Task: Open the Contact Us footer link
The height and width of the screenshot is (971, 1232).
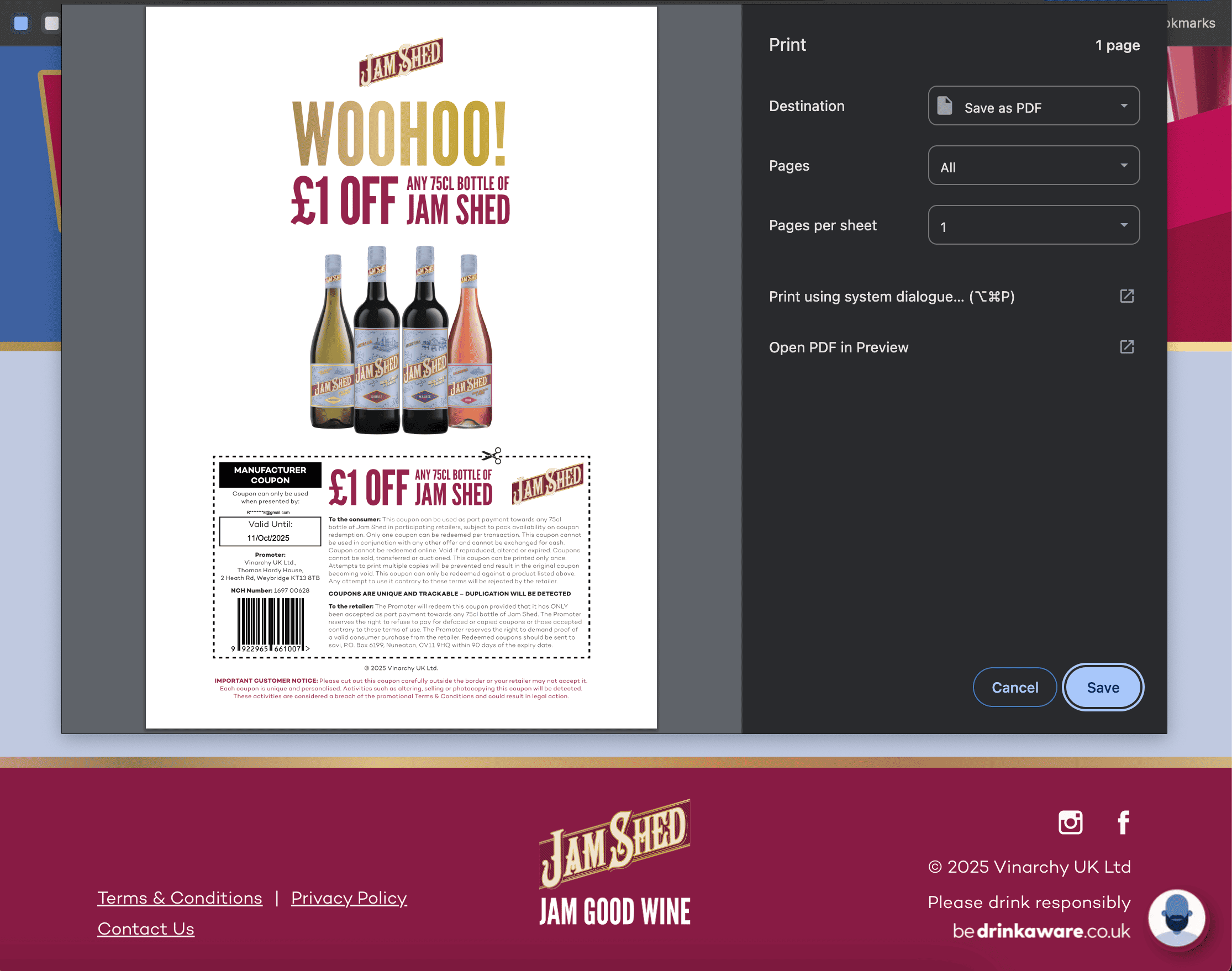Action: tap(146, 928)
